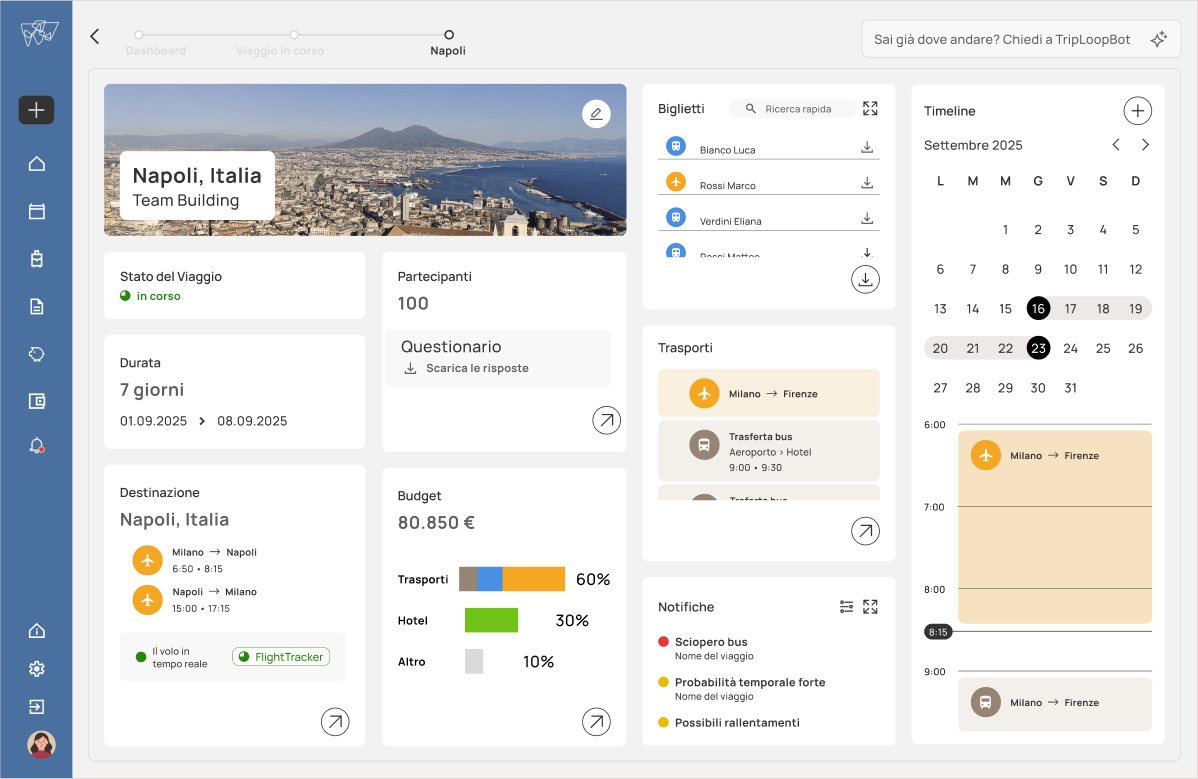The width and height of the screenshot is (1198, 779).
Task: Click the FlightTracker button
Action: click(281, 657)
